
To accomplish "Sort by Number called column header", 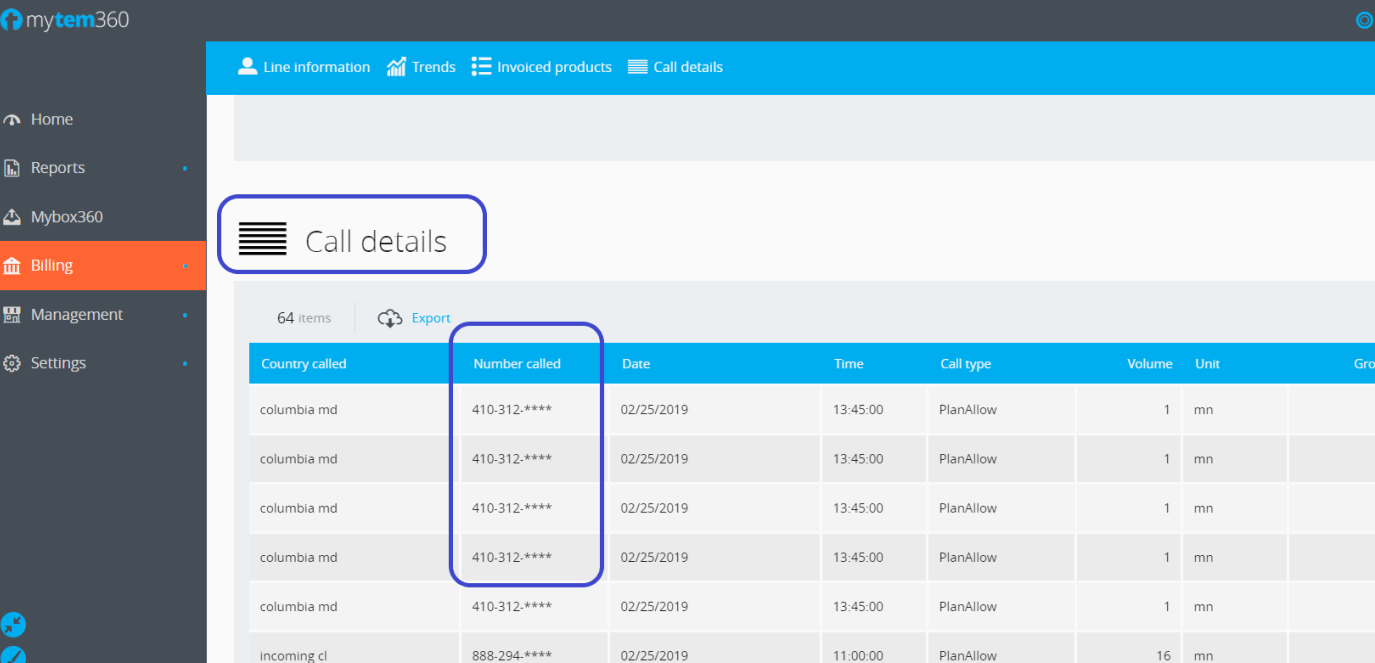I will click(x=517, y=364).
